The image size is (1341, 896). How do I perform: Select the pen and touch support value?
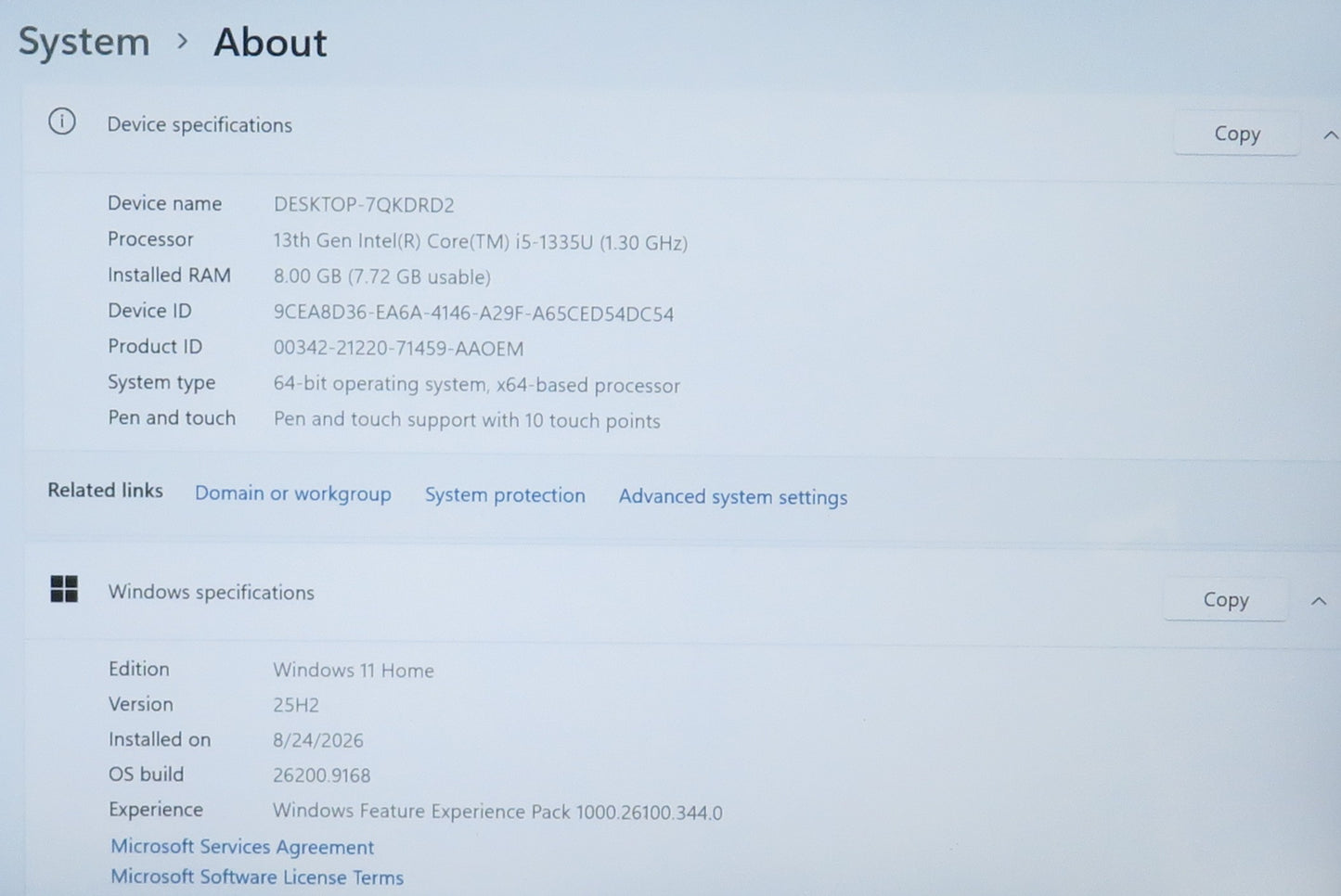467,420
